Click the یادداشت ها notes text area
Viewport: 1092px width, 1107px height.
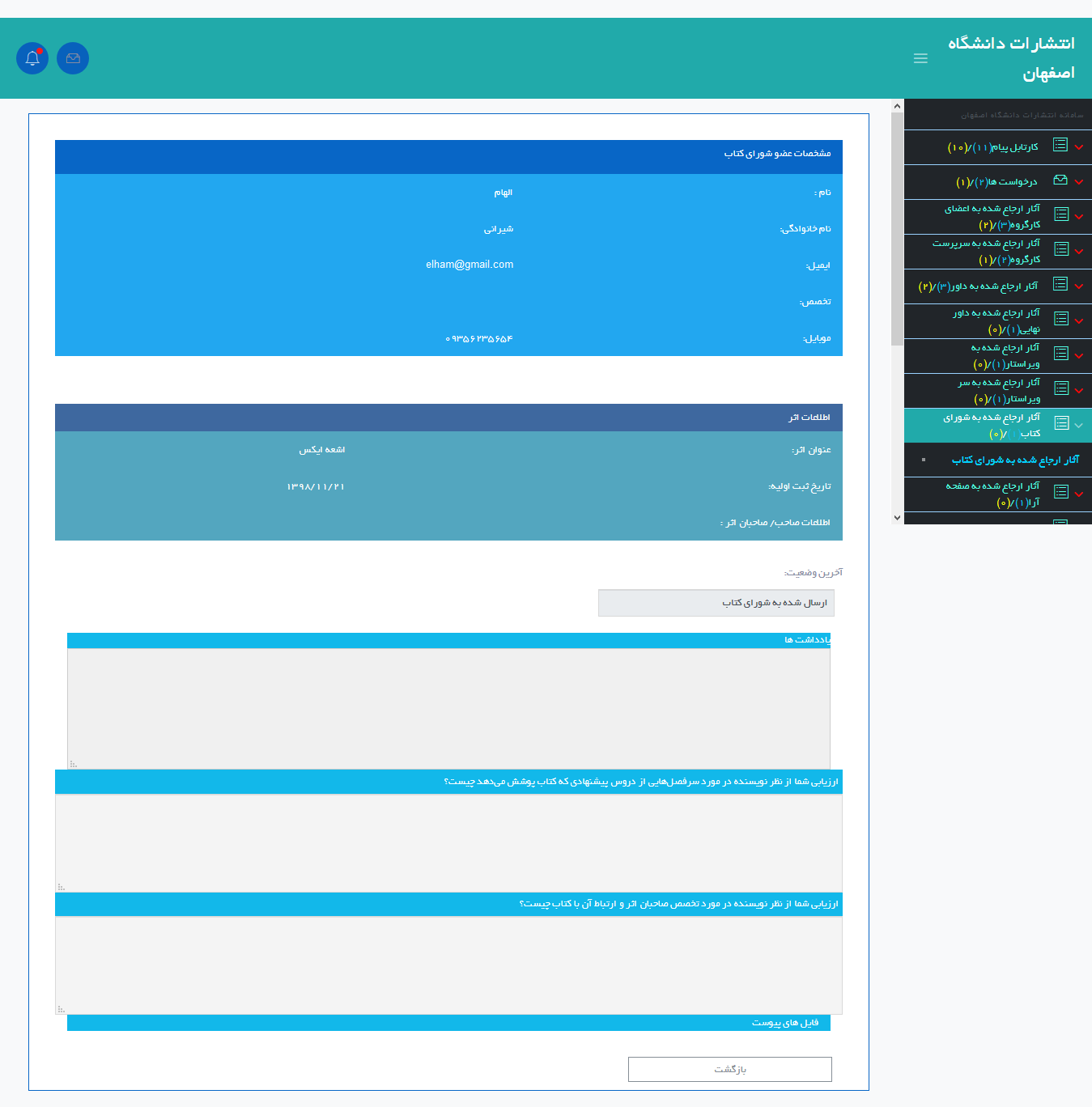[x=448, y=708]
